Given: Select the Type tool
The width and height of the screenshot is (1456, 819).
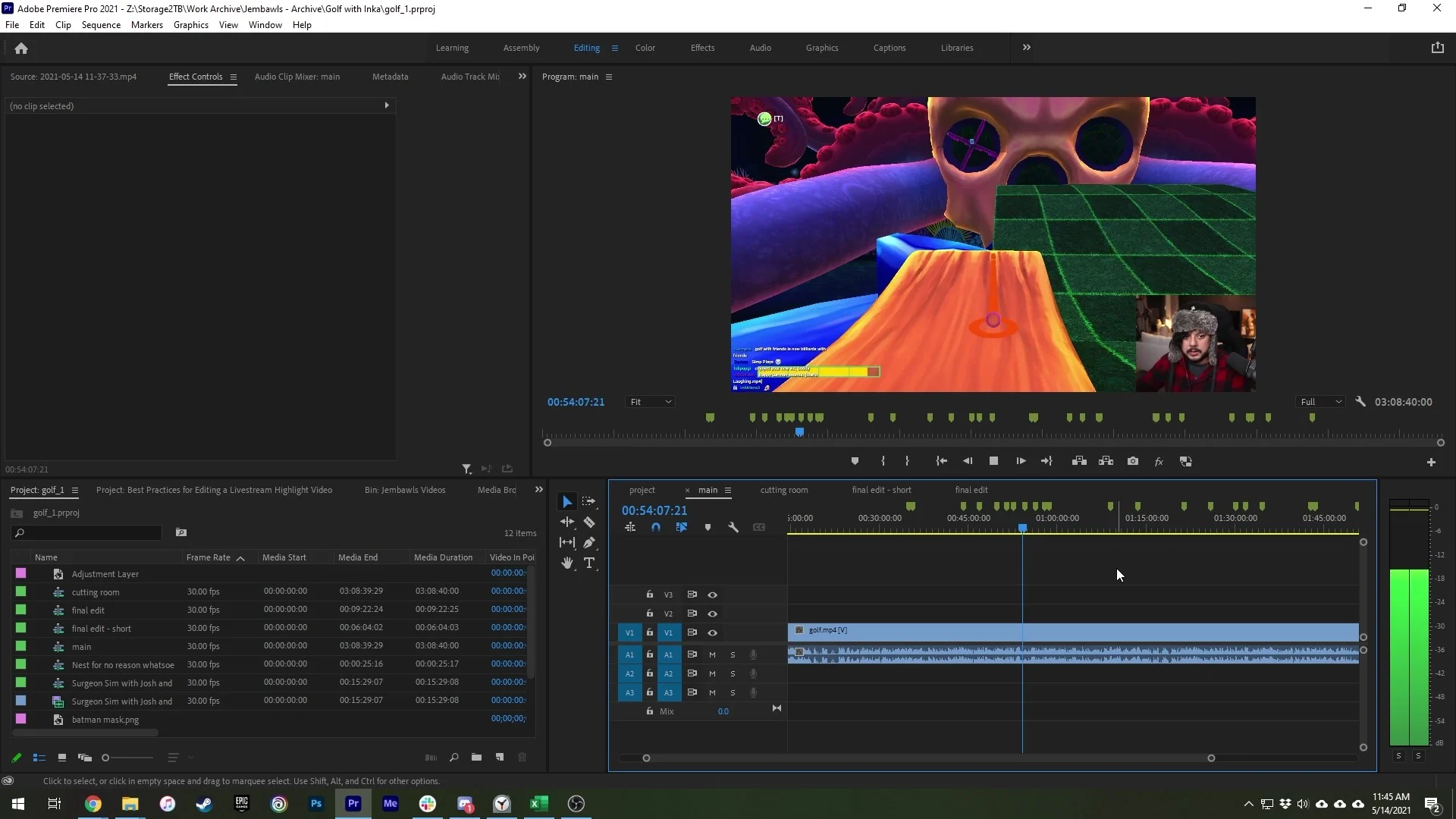Looking at the screenshot, I should (589, 563).
